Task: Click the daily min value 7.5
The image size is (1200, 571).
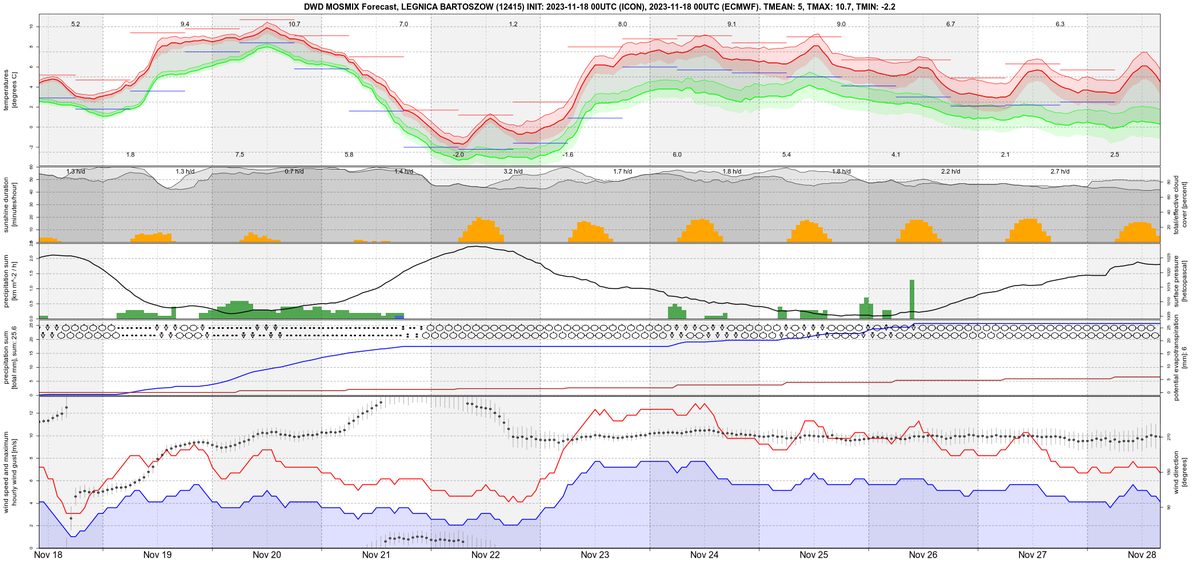Action: point(239,155)
